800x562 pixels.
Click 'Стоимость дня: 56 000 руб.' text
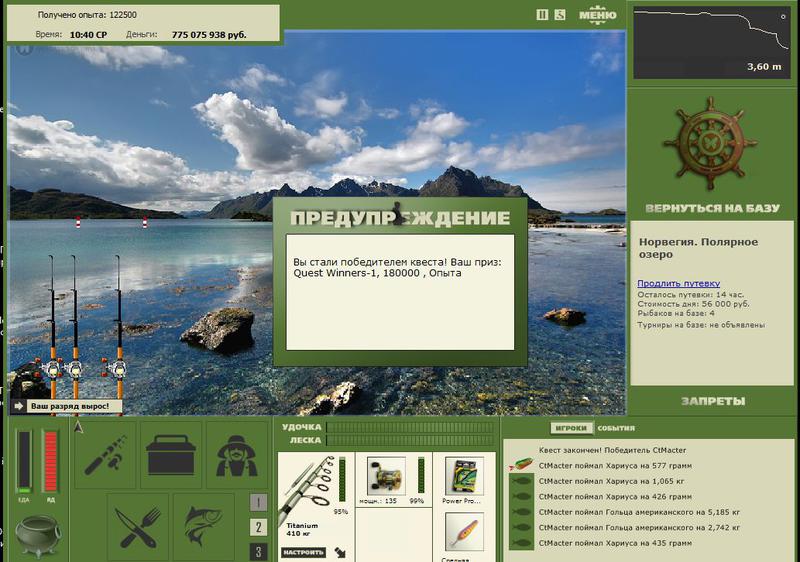(693, 304)
